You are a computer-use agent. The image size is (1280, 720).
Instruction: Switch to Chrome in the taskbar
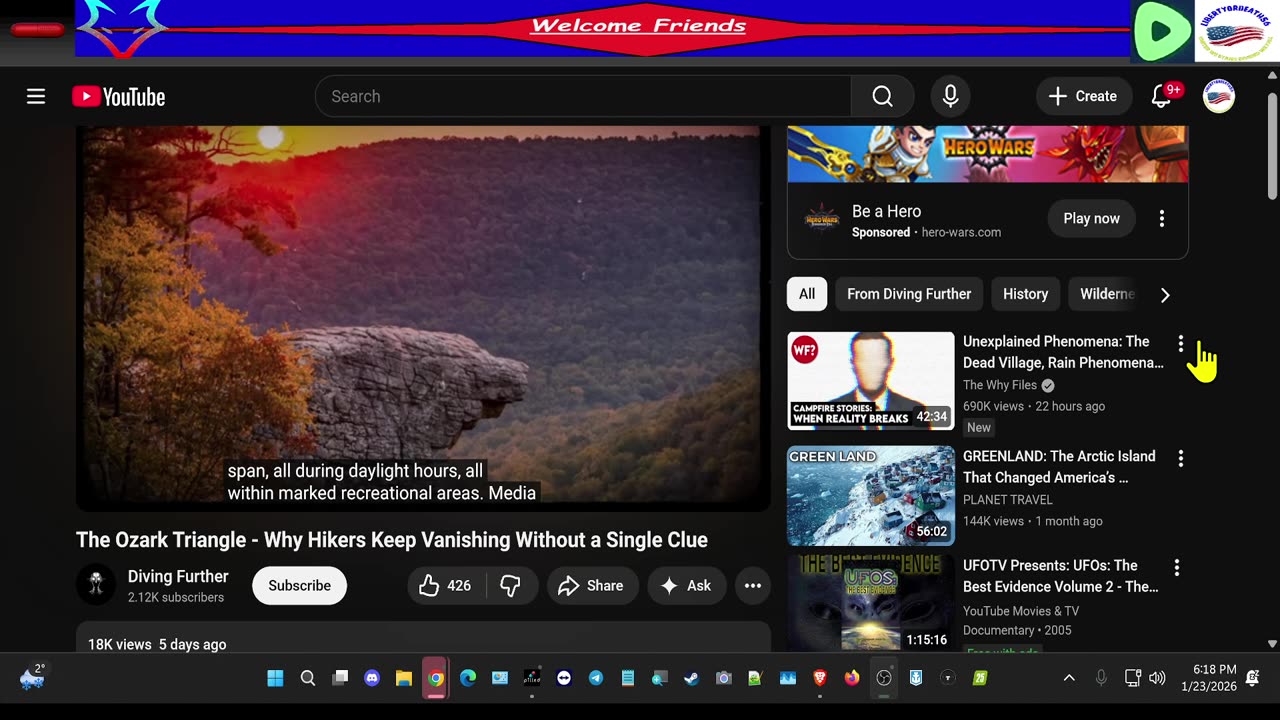pos(436,678)
